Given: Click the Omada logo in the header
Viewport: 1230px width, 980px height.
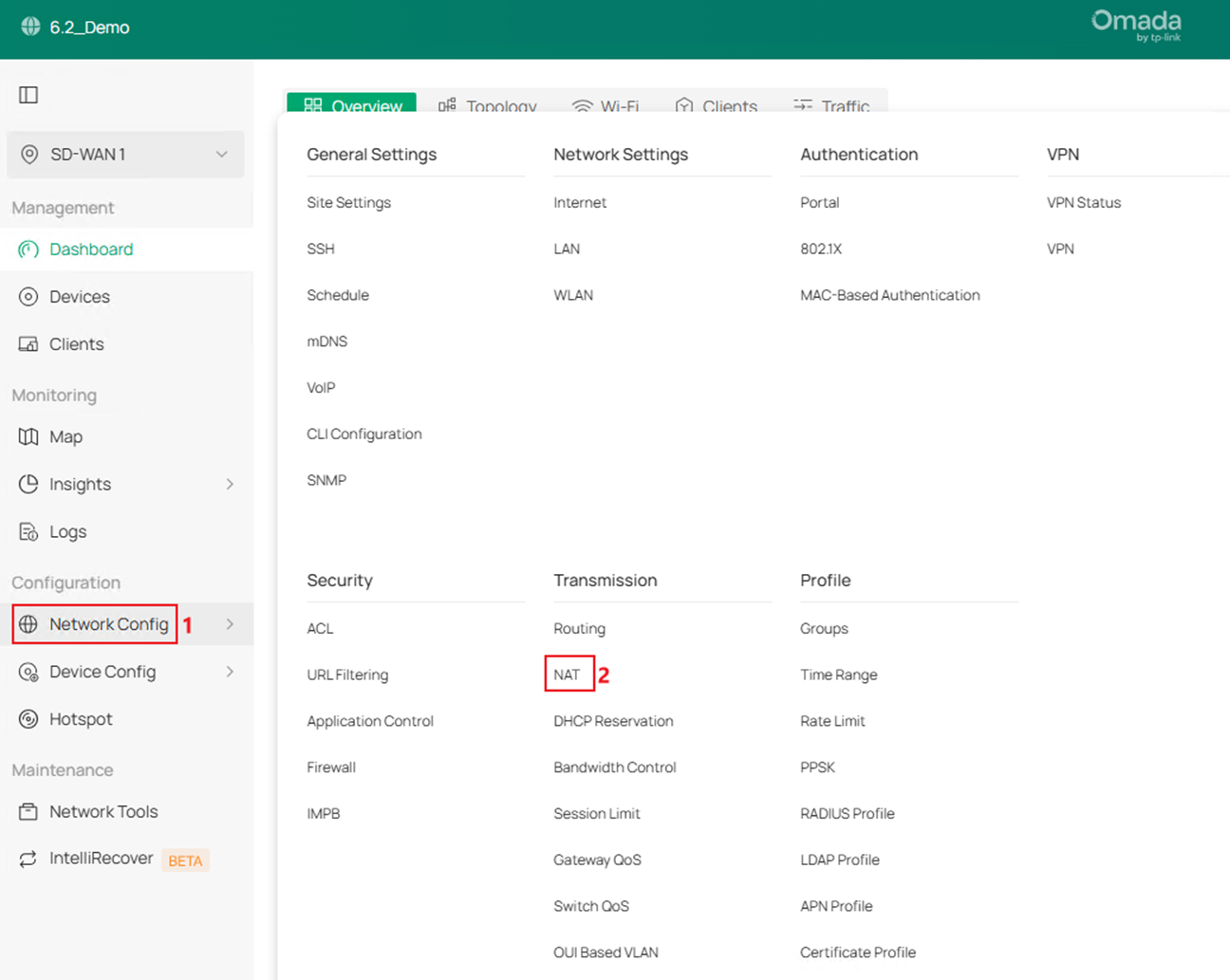Looking at the screenshot, I should coord(1135,27).
